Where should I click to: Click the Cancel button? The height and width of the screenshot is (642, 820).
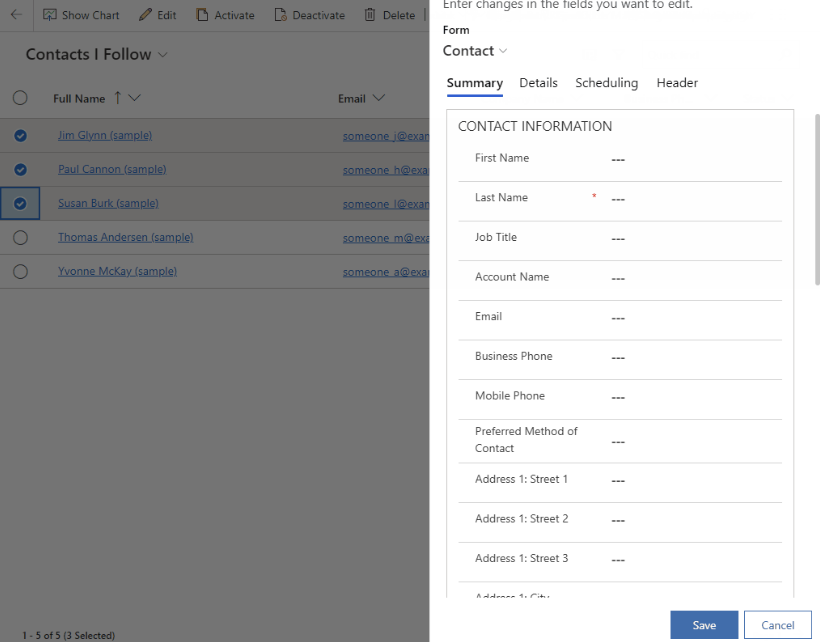[777, 624]
